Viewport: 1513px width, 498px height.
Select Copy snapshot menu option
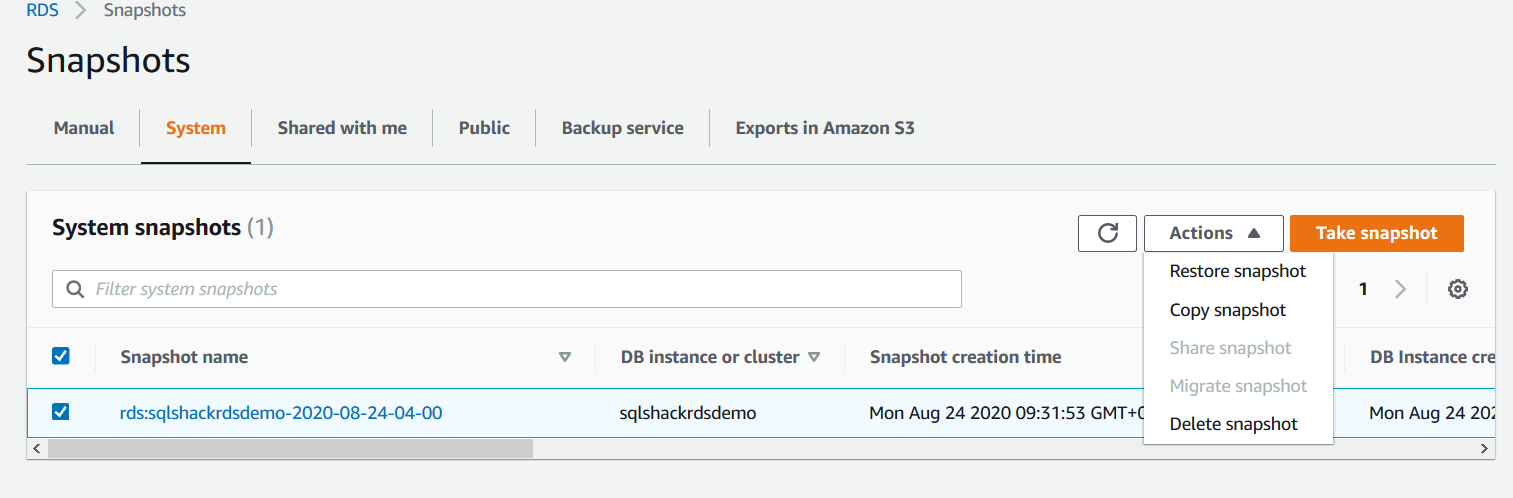[1227, 310]
